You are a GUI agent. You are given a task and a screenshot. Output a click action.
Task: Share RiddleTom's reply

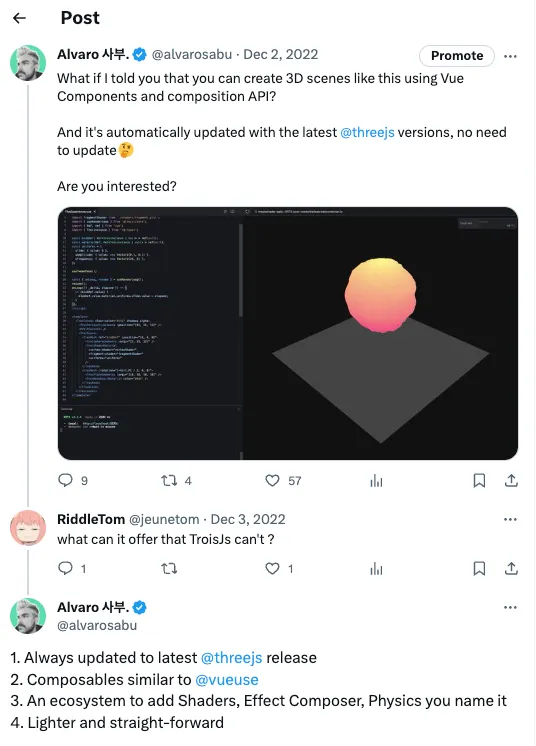pos(511,569)
